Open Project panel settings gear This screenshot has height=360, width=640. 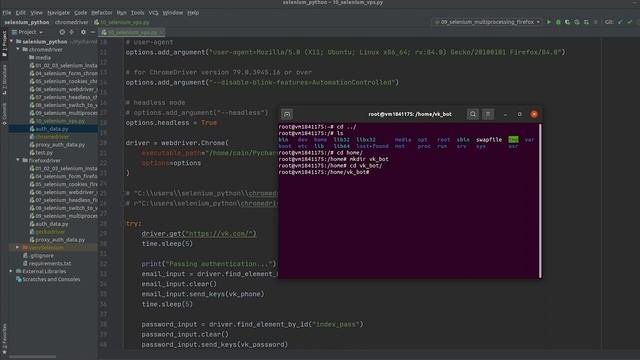click(x=83, y=32)
